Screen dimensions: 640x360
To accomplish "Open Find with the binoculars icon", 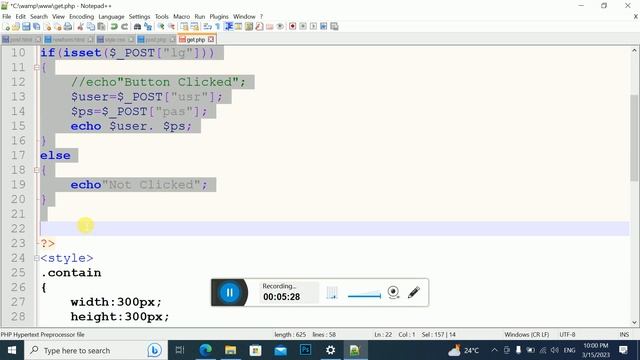I will [138, 27].
